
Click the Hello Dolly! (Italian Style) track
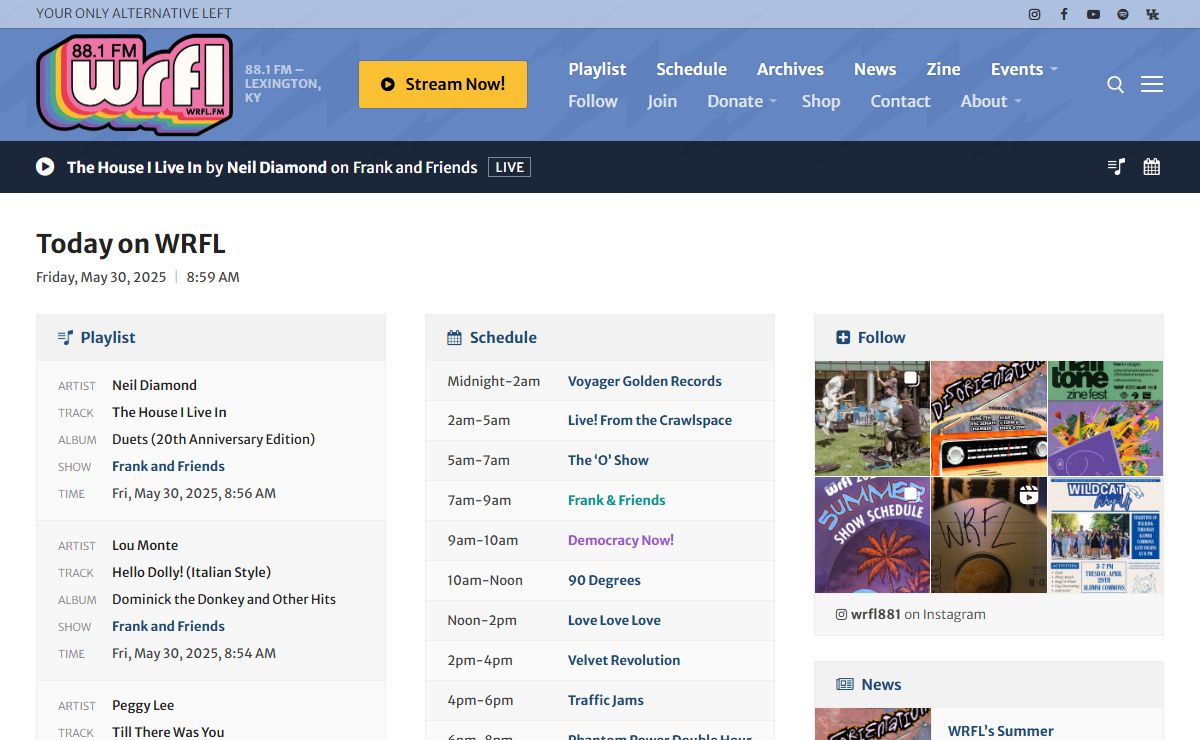click(191, 572)
